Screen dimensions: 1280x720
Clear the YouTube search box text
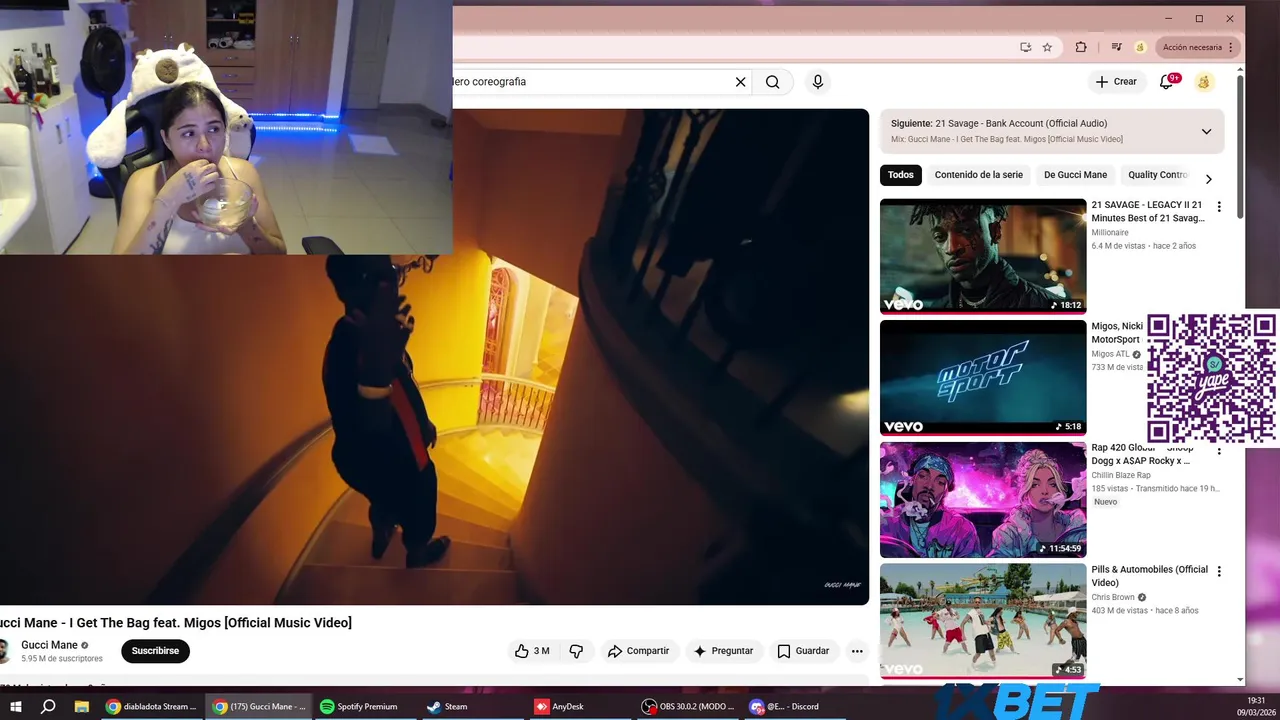click(x=741, y=82)
